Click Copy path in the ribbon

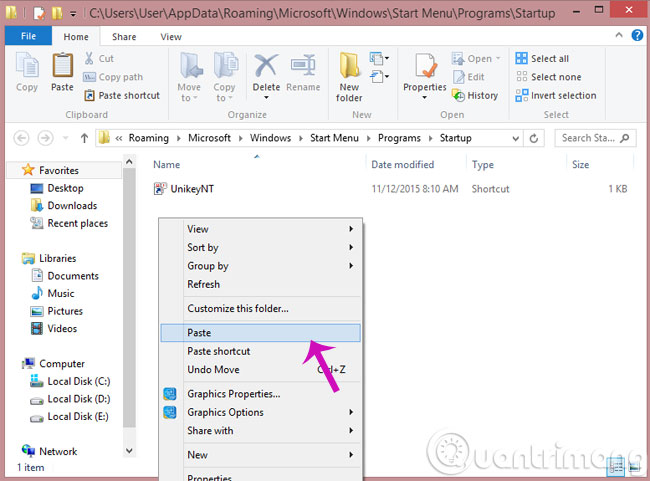click(x=113, y=77)
